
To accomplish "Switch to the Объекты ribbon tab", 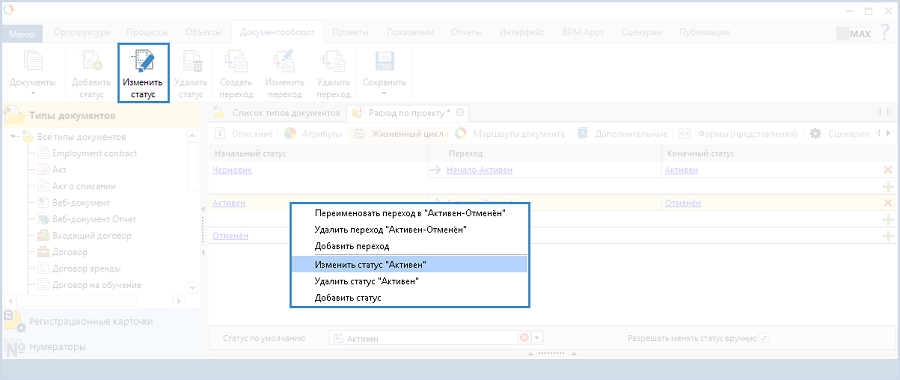I will [x=203, y=32].
